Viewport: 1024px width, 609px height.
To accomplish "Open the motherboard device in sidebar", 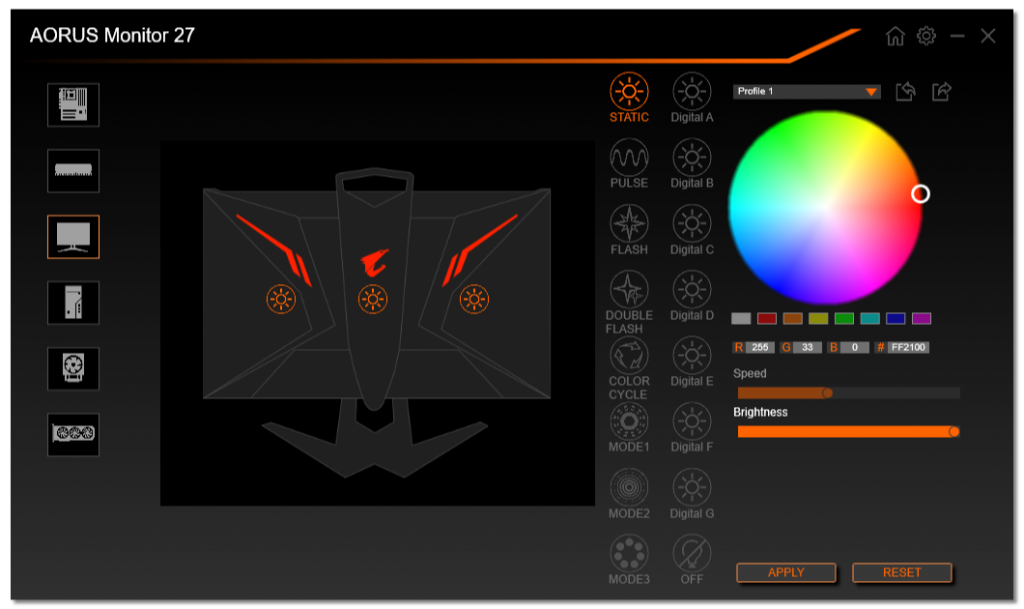I will (x=73, y=104).
